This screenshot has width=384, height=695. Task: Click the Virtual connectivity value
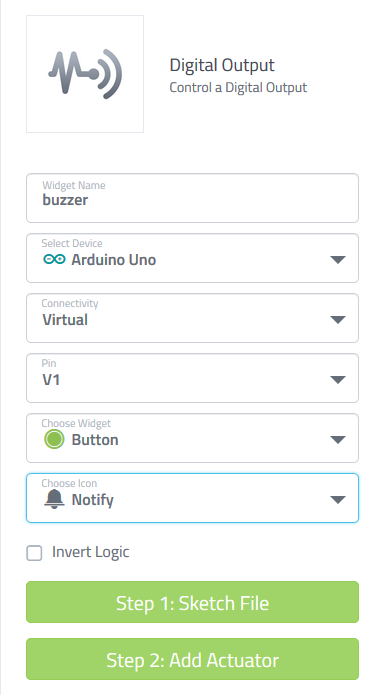pyautogui.click(x=65, y=320)
